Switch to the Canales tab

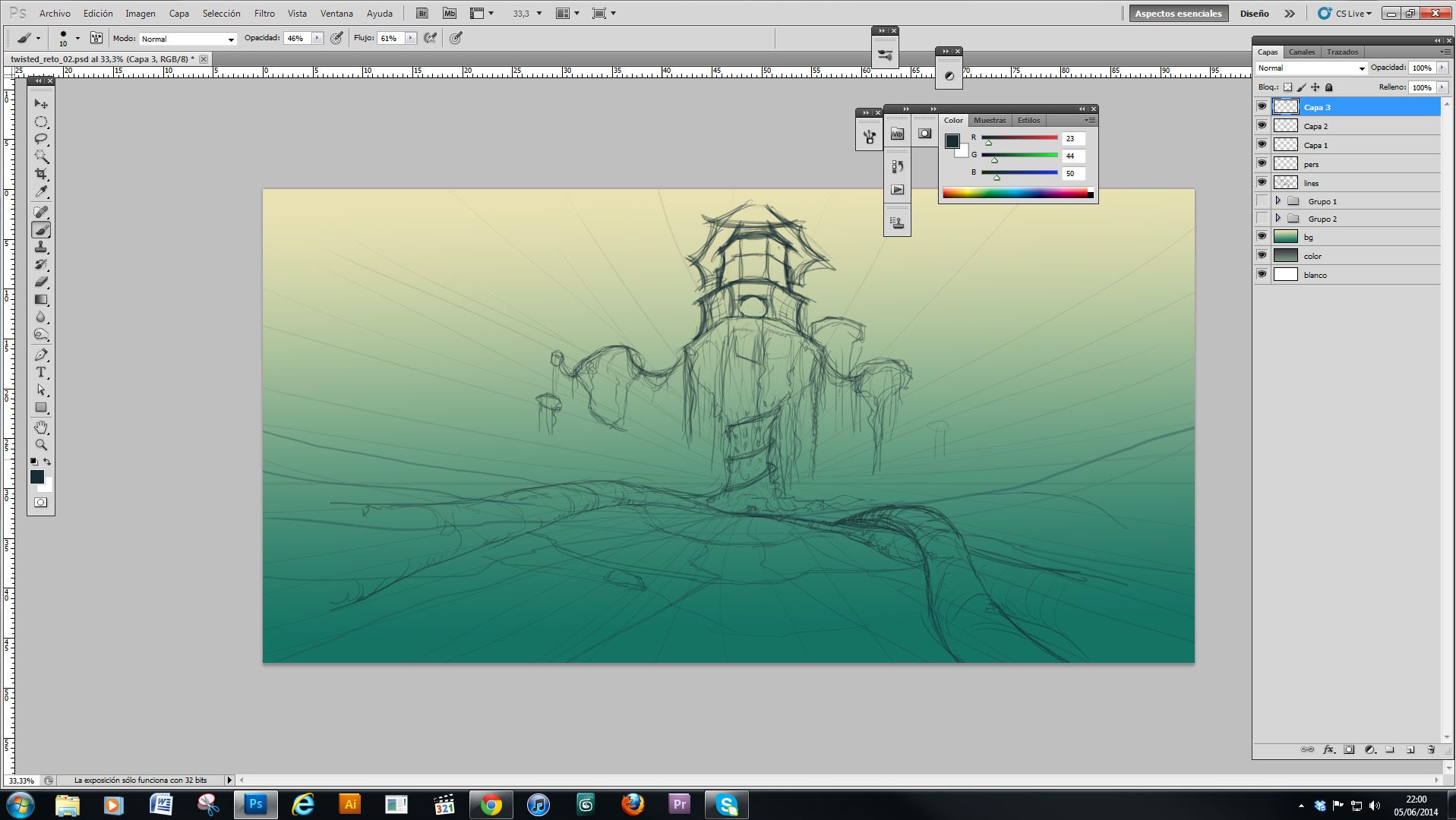(x=1301, y=52)
